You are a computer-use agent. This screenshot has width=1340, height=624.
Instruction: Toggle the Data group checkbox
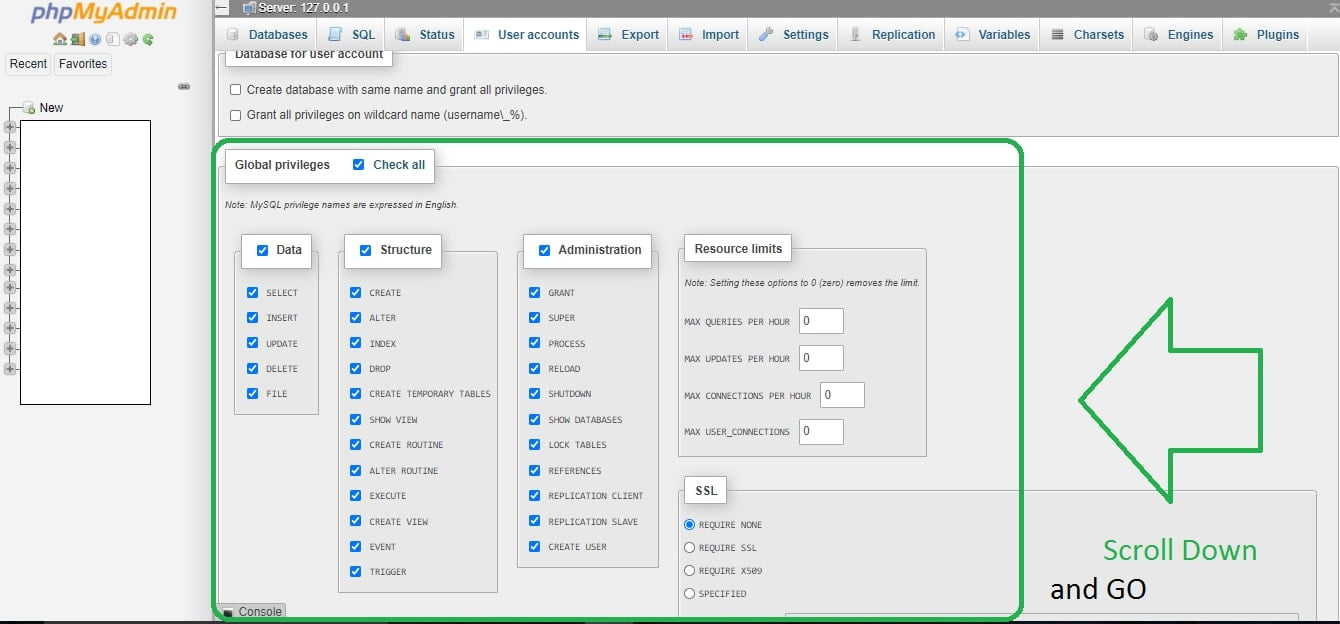pyautogui.click(x=263, y=250)
